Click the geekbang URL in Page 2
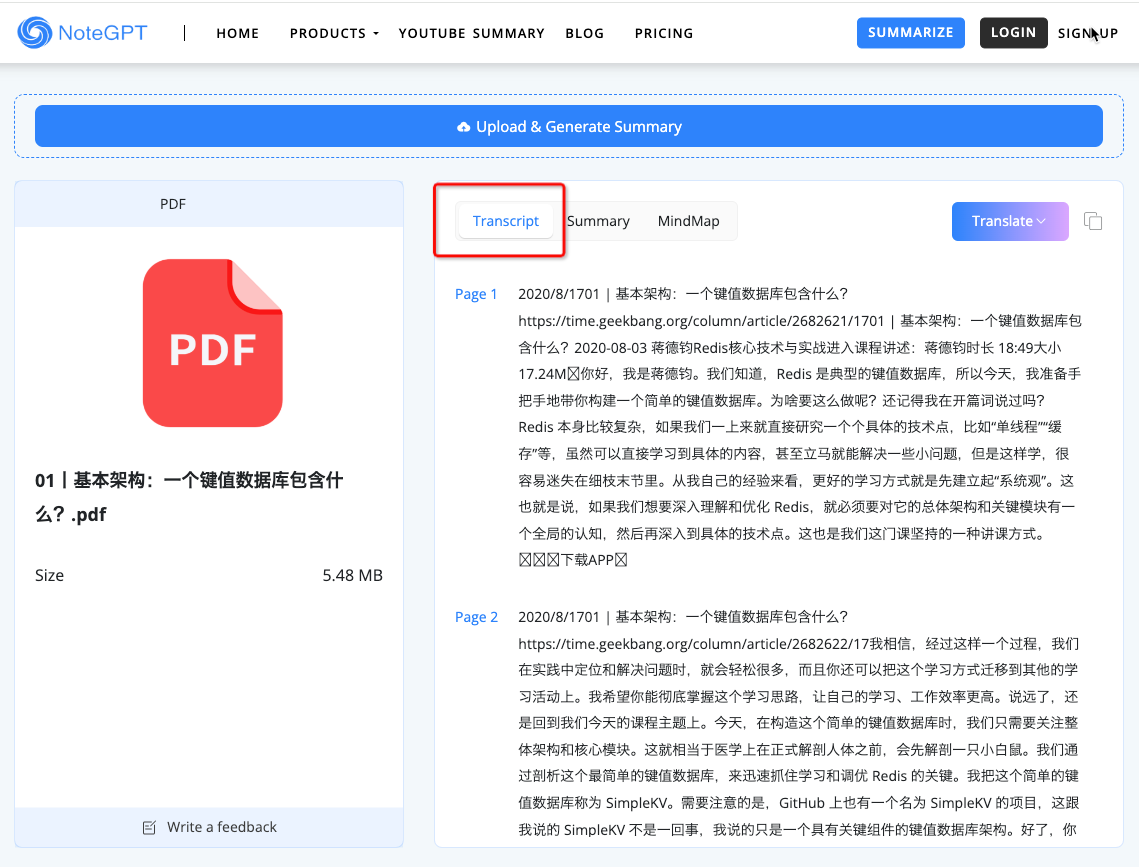 (694, 643)
